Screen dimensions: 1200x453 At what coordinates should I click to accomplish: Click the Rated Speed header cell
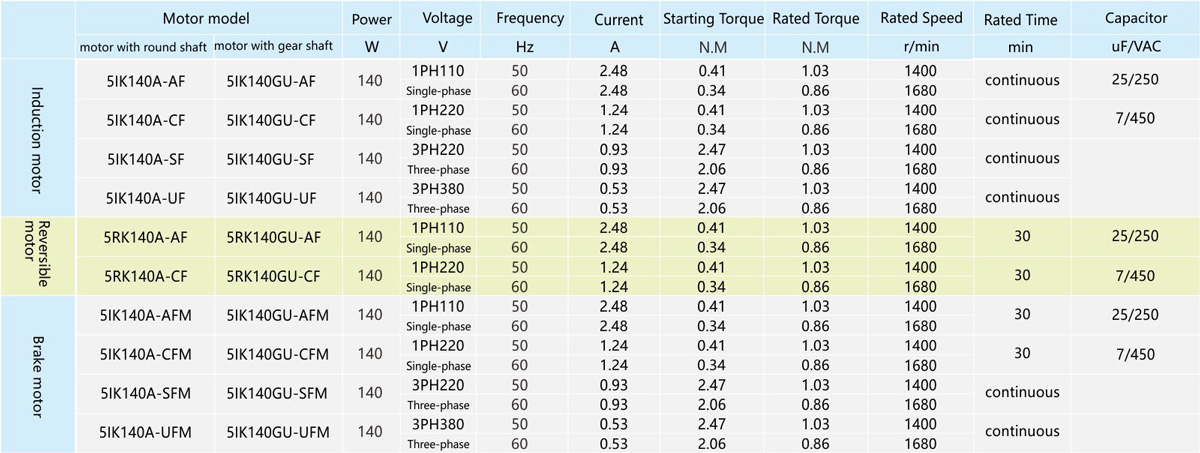pyautogui.click(x=921, y=19)
